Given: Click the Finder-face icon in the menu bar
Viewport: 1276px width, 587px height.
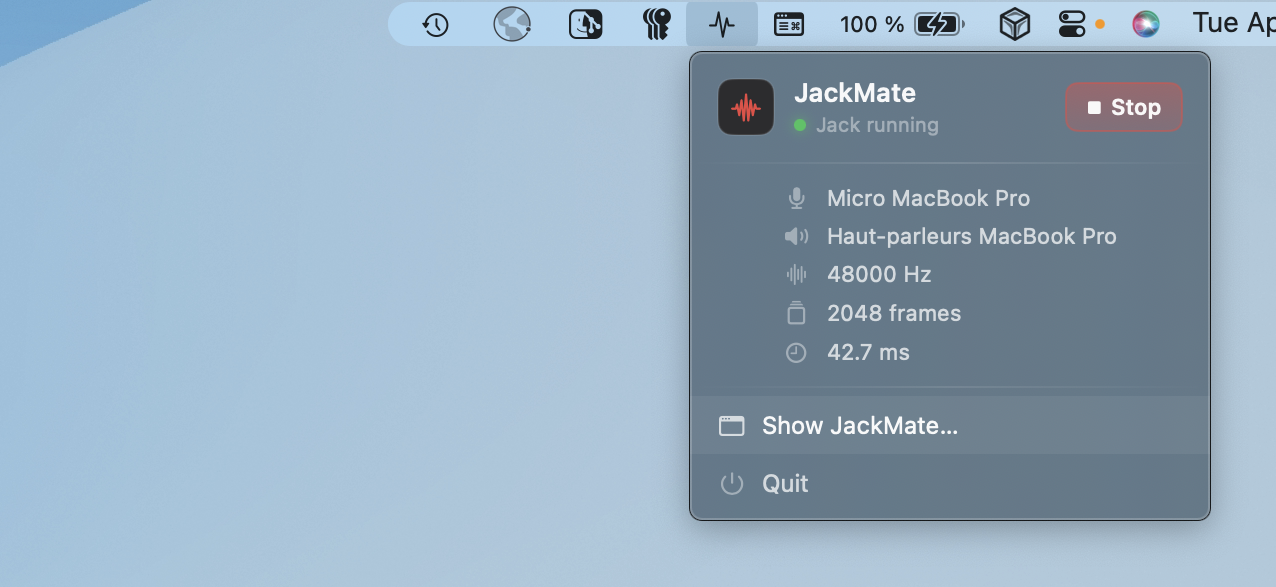Looking at the screenshot, I should (x=586, y=25).
